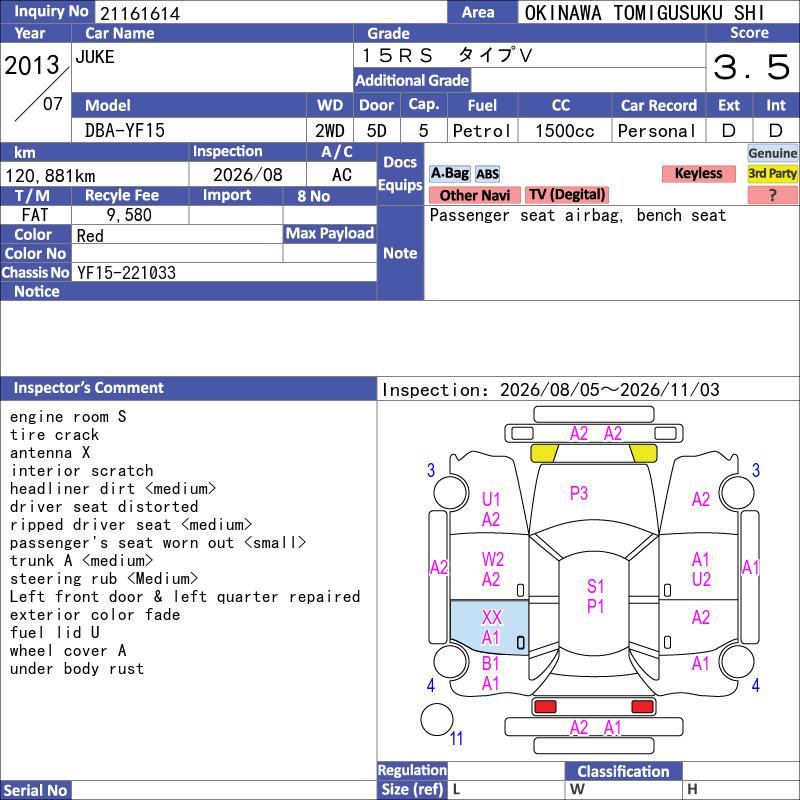Click the left red tail light
Screen dimensions: 800x800
click(x=545, y=707)
